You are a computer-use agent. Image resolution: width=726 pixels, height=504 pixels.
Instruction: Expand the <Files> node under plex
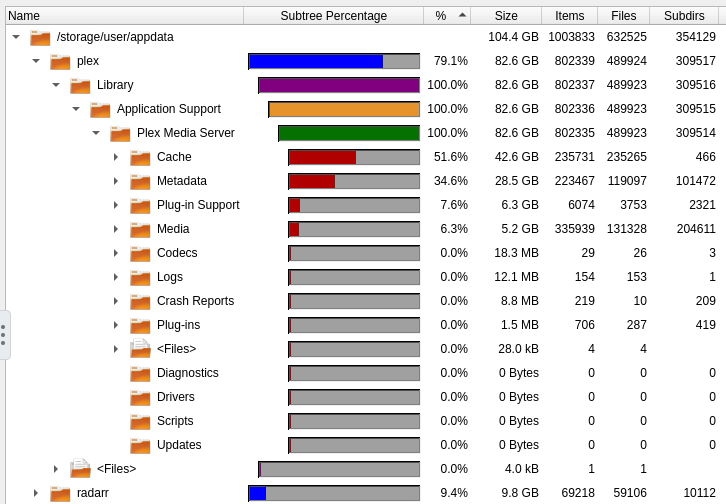(56, 469)
